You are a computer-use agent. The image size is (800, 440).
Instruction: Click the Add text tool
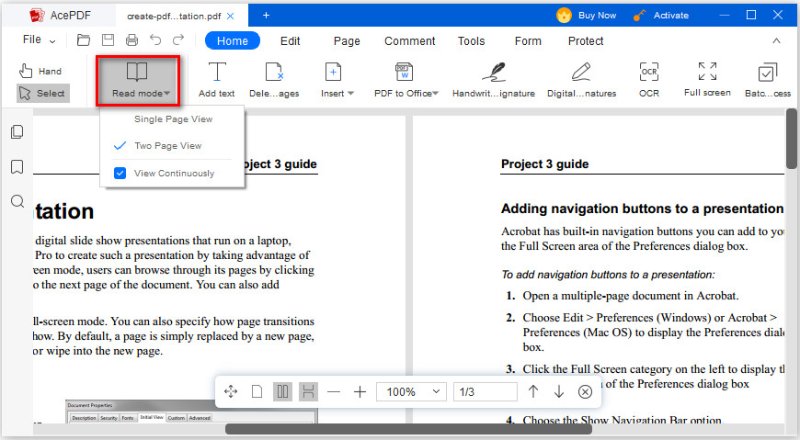[216, 80]
